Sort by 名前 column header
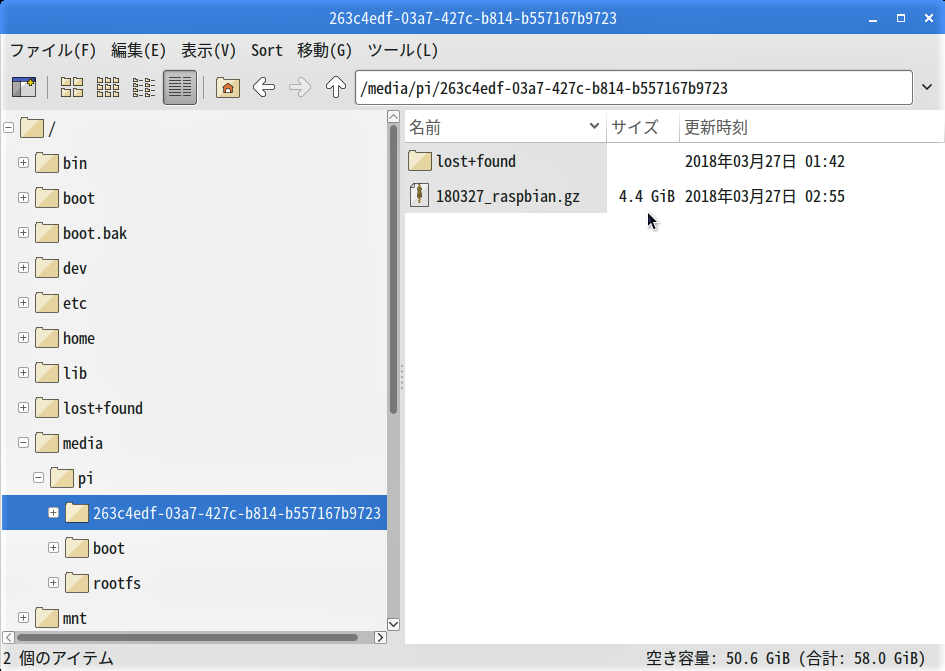The image size is (945, 671). [505, 127]
